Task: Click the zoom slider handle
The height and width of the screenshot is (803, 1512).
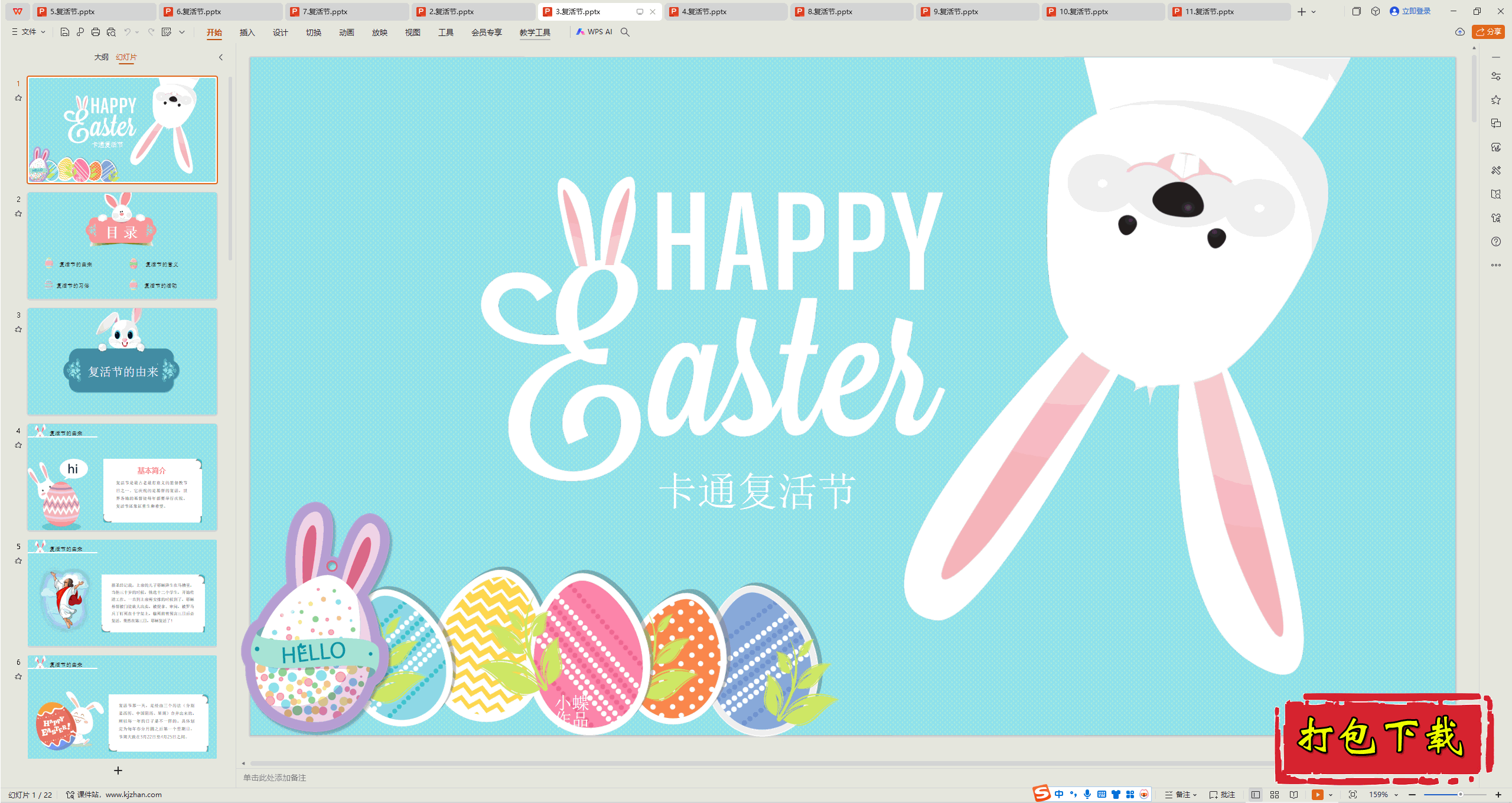Action: coord(1460,795)
